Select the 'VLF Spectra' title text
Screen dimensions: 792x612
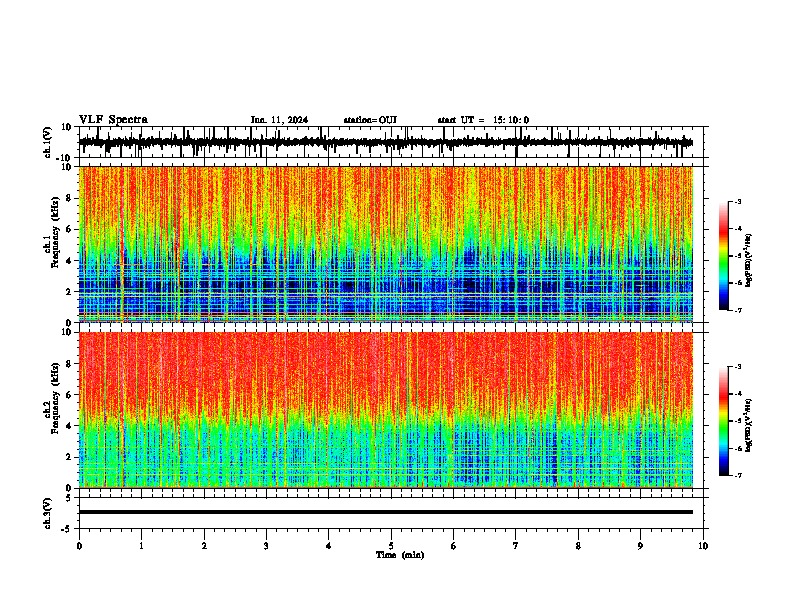pyautogui.click(x=113, y=120)
